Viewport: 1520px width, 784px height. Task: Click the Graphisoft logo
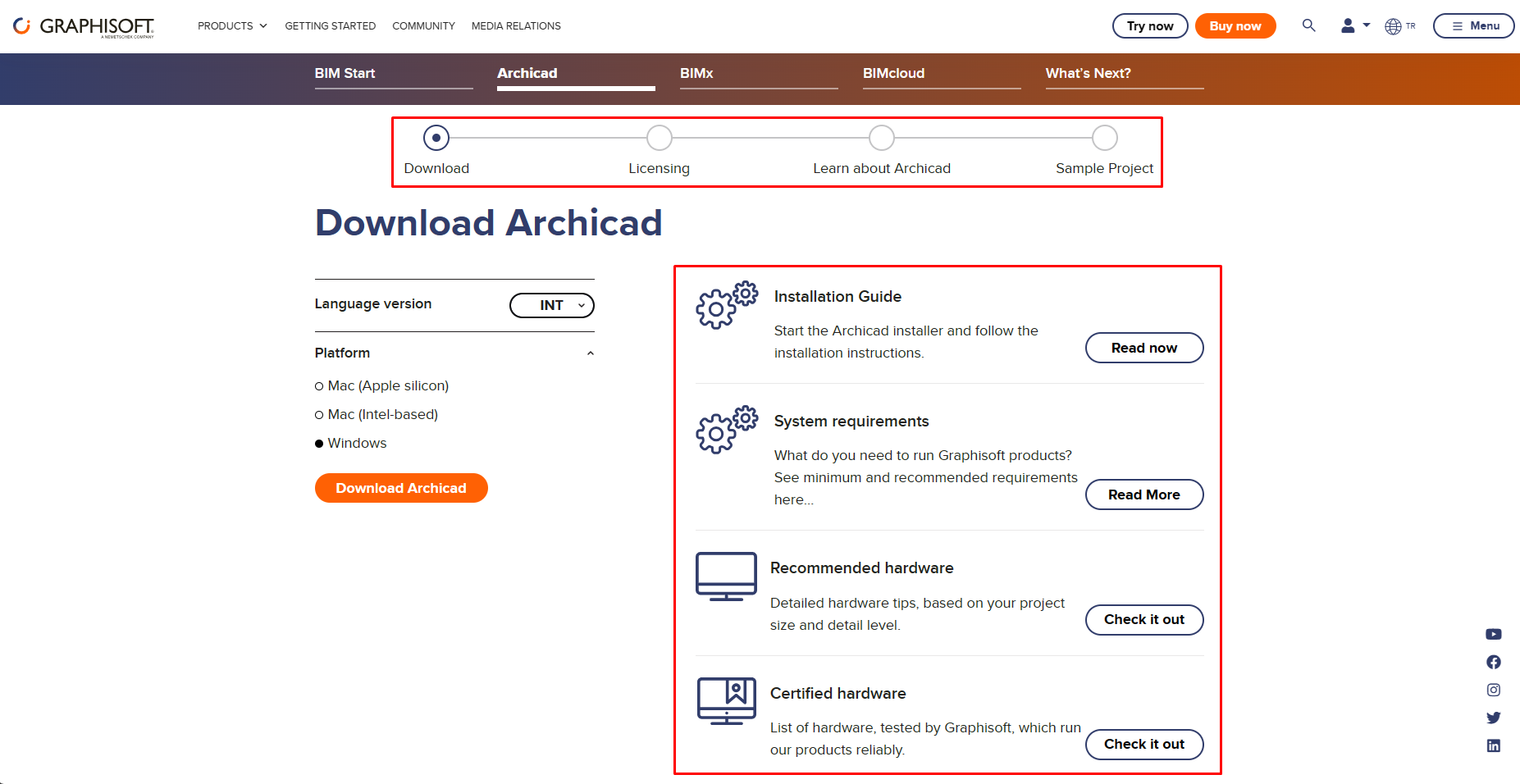[84, 26]
